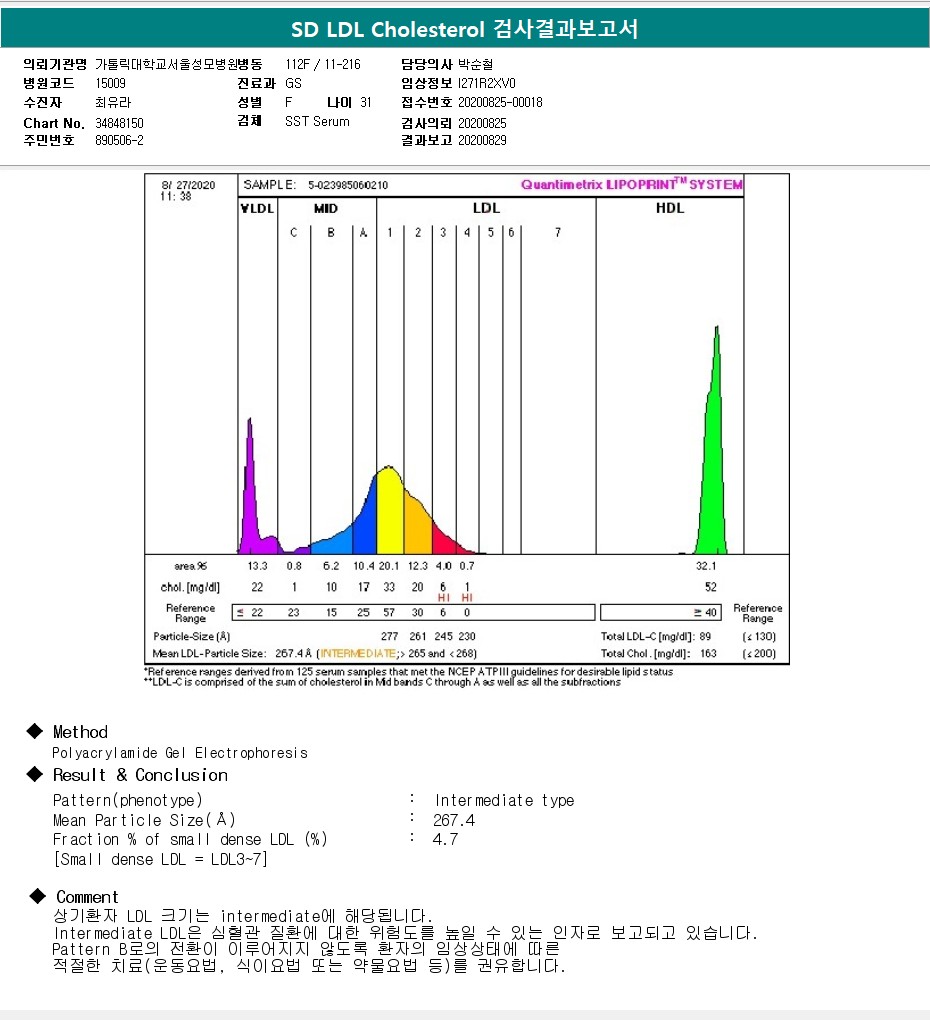Select the "Intermediate type" pattern result

click(504, 800)
